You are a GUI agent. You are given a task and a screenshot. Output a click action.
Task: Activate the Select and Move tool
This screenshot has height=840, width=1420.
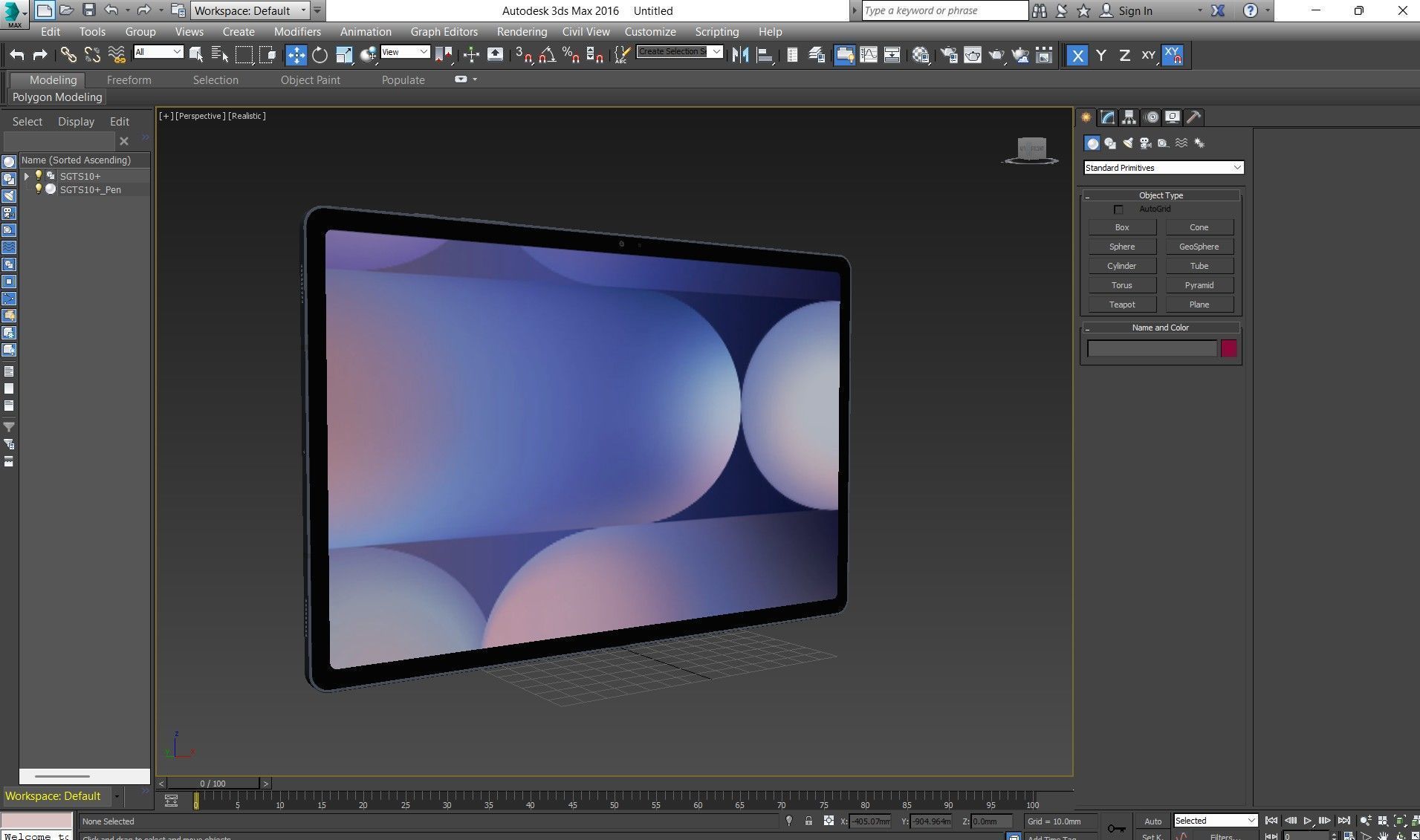click(296, 54)
